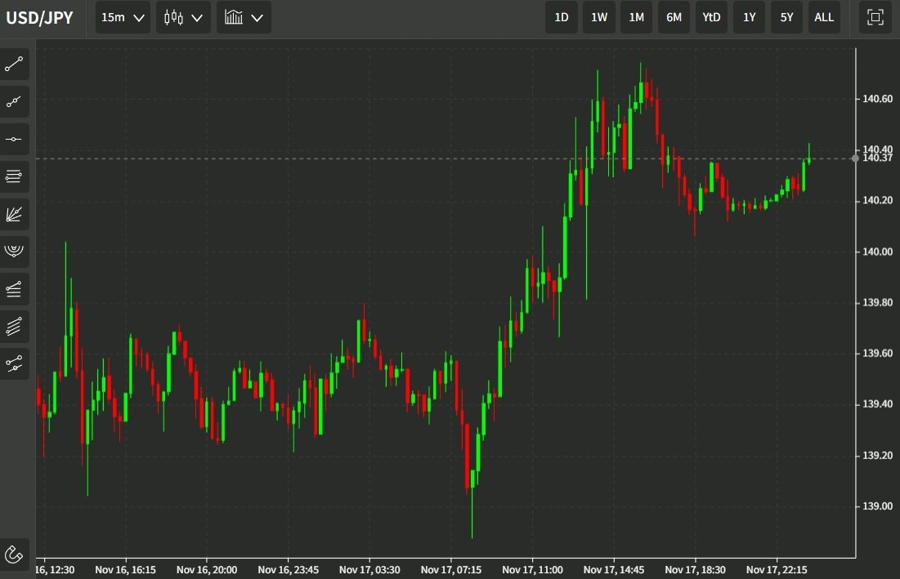900x579 pixels.
Task: Click the 139.00 price axis label
Action: tap(877, 506)
